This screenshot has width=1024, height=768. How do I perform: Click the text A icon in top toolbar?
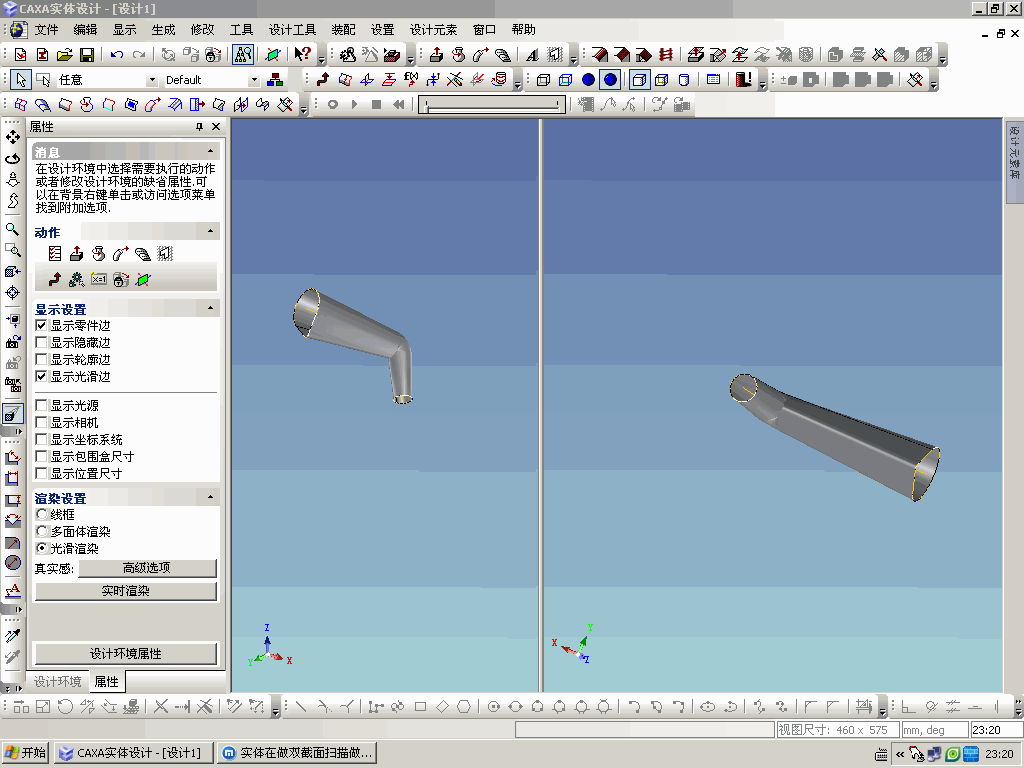tap(532, 55)
